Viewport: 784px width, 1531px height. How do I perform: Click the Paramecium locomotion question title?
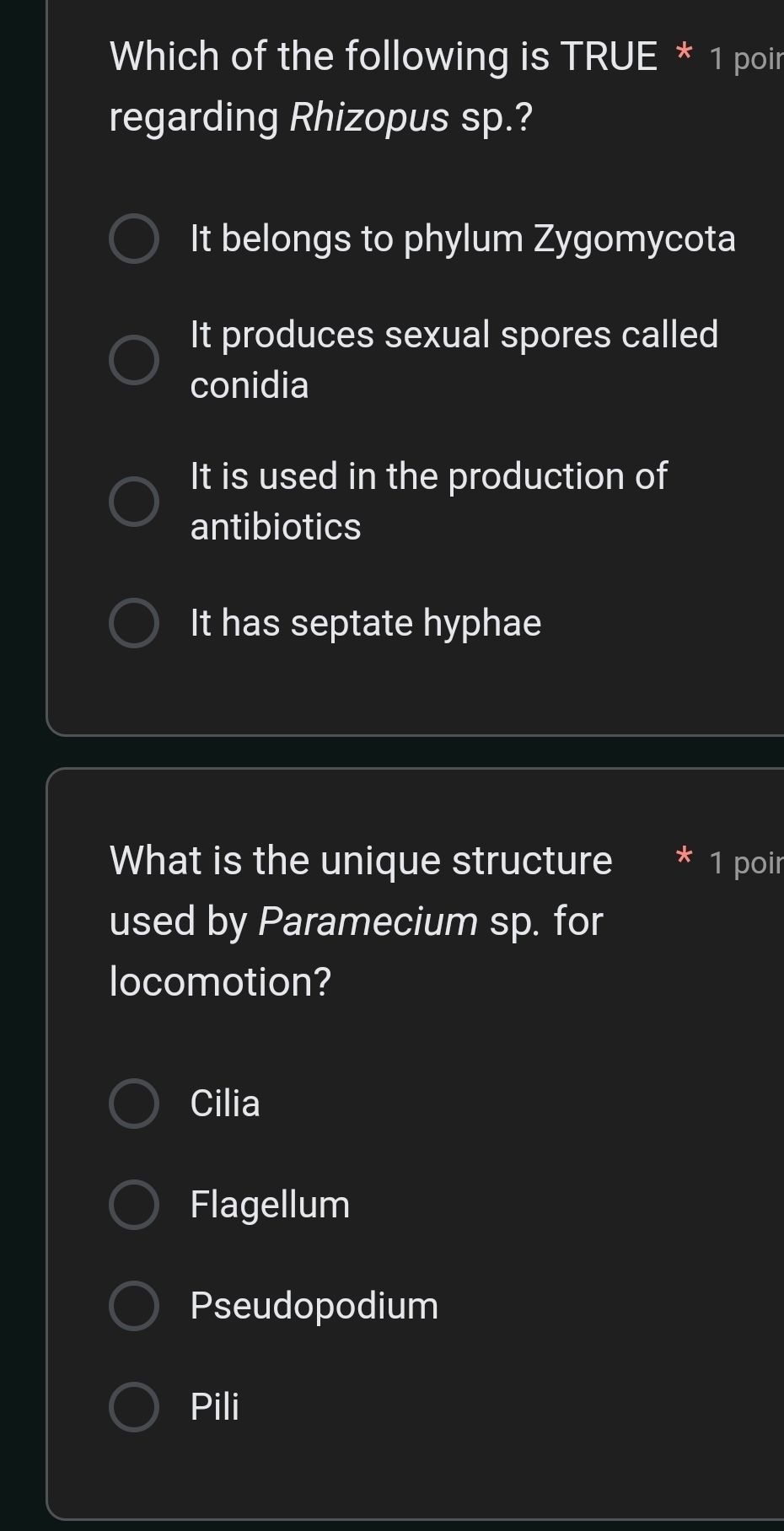tap(361, 921)
